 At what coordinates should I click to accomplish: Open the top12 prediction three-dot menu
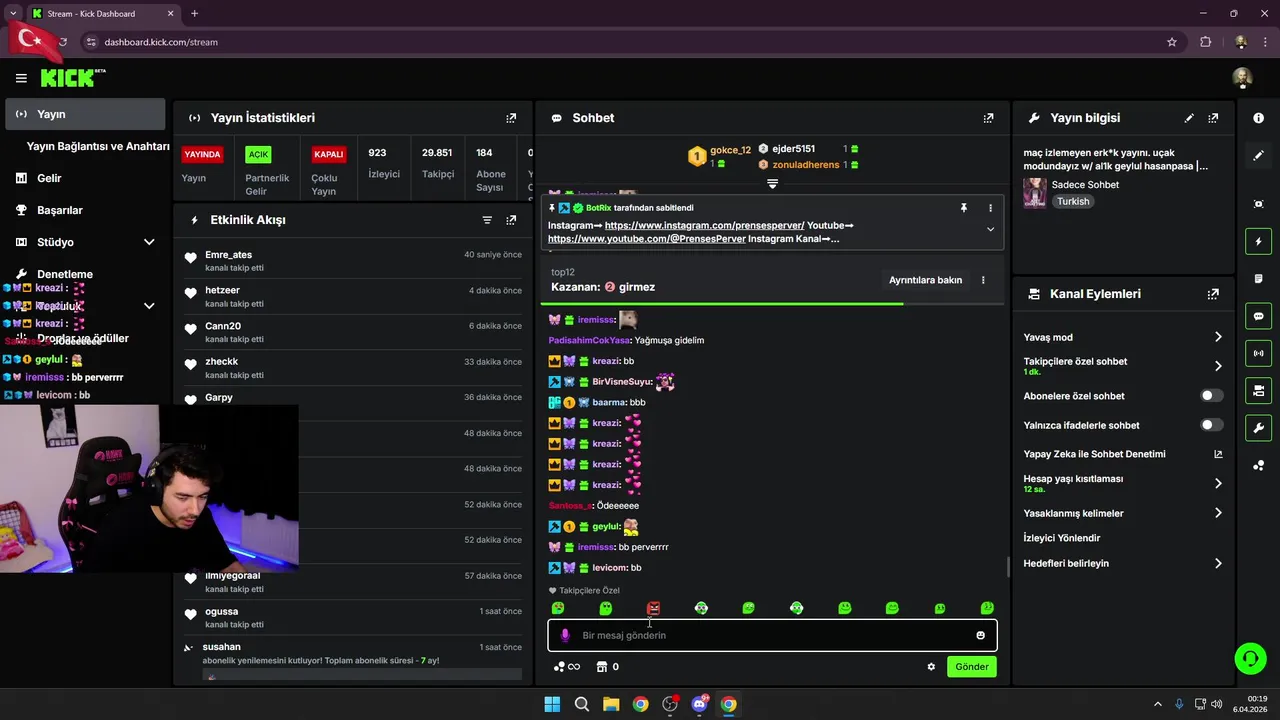983,280
